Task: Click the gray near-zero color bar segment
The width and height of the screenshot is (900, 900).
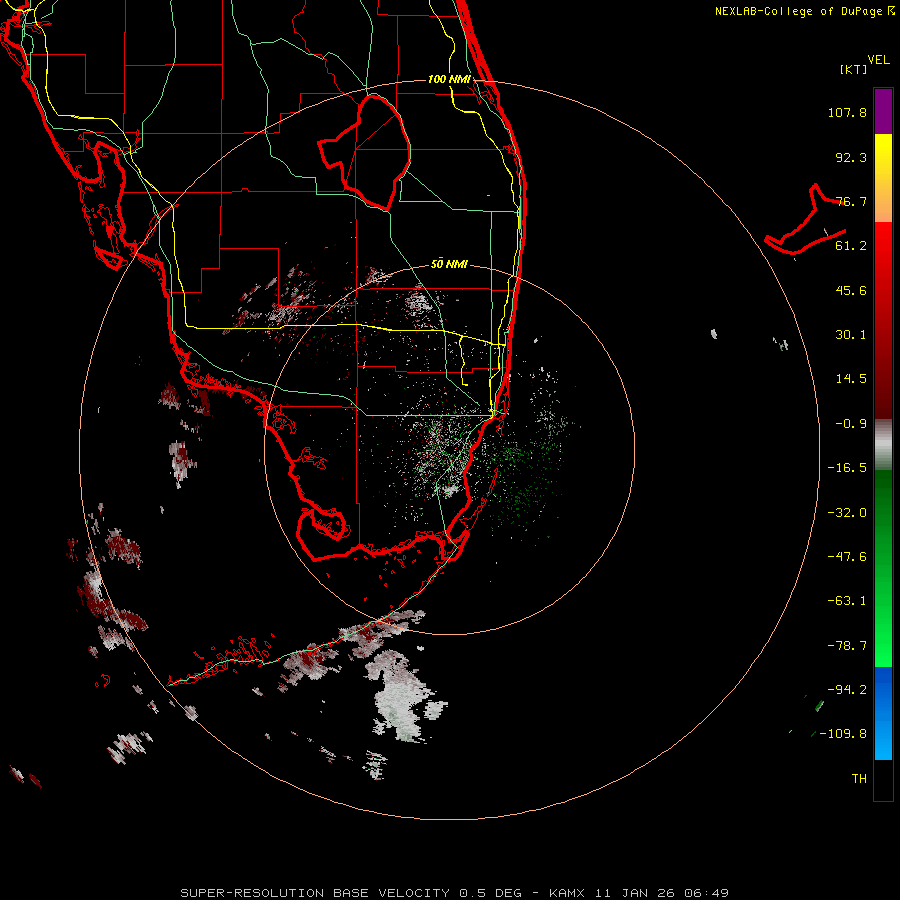Action: (x=883, y=445)
